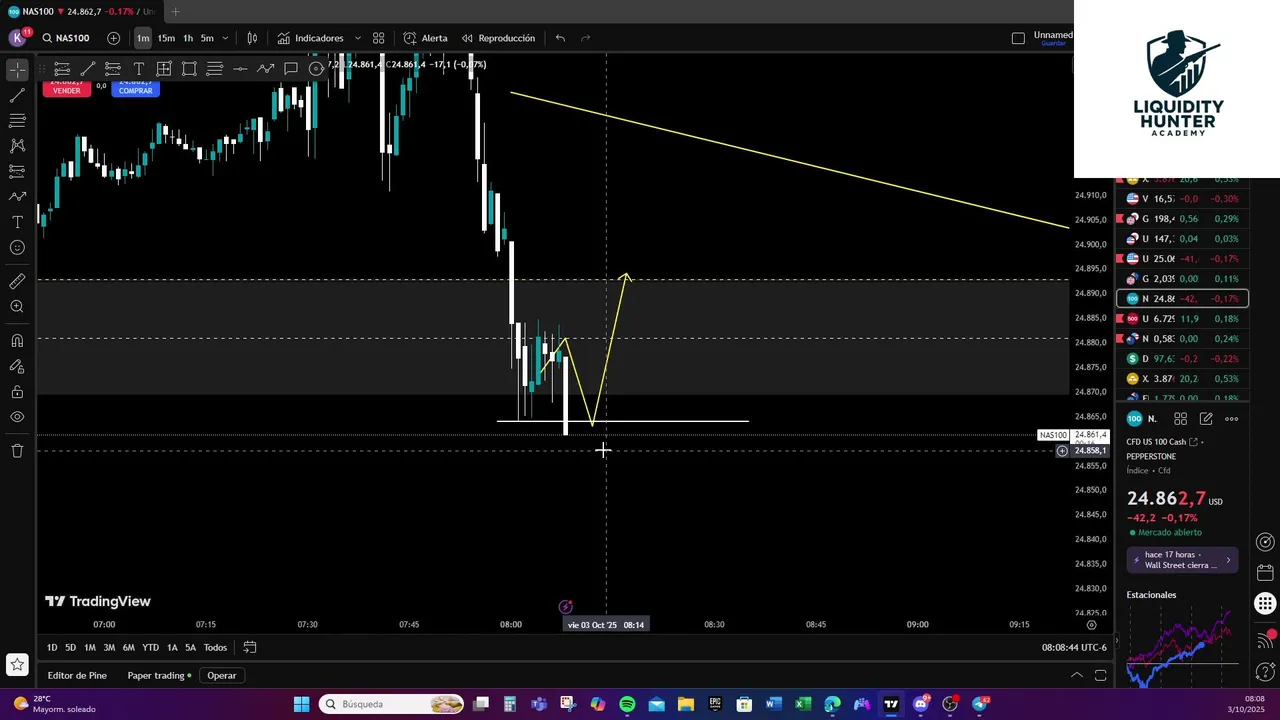This screenshot has height=720, width=1280.
Task: Open chart settings gear on time axis
Action: point(1091,624)
